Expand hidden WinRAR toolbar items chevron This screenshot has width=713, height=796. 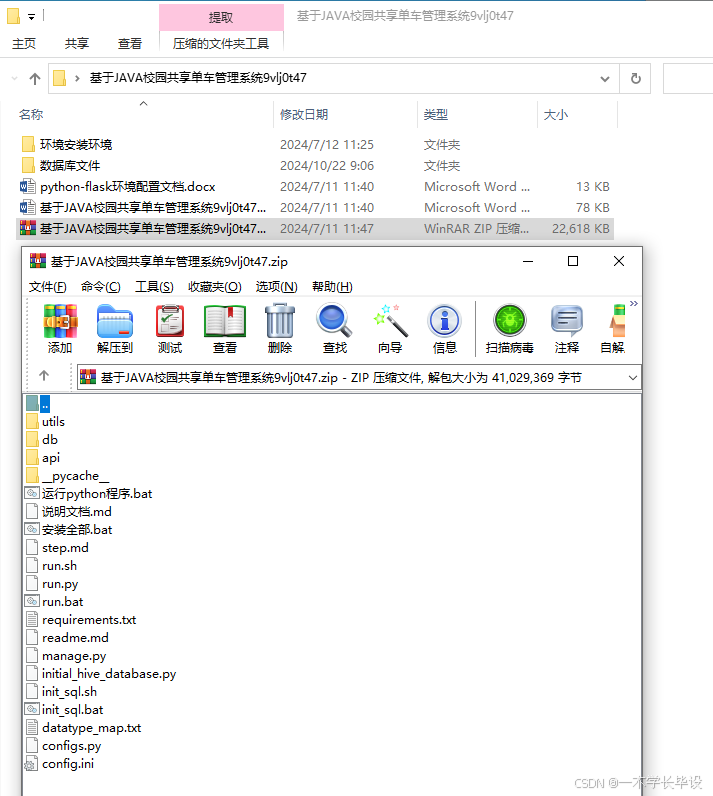pyautogui.click(x=634, y=304)
